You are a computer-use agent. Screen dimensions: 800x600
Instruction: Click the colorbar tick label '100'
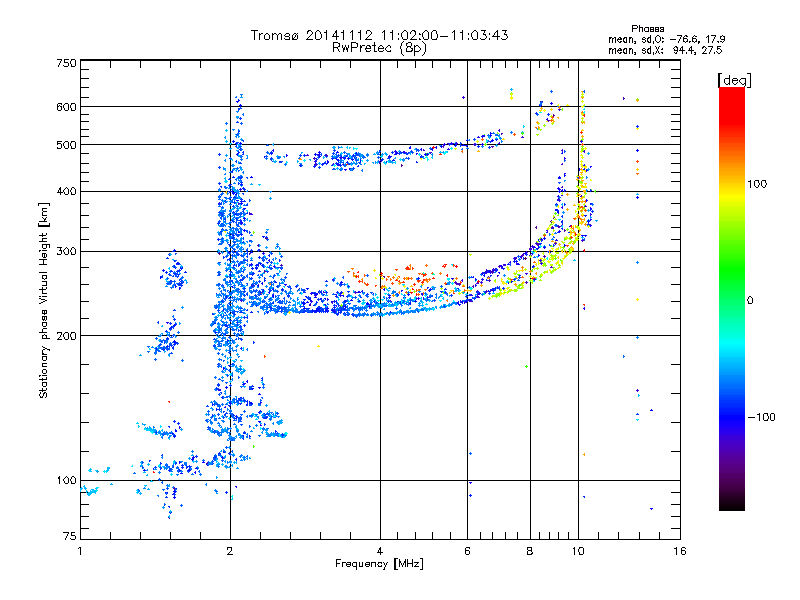757,184
